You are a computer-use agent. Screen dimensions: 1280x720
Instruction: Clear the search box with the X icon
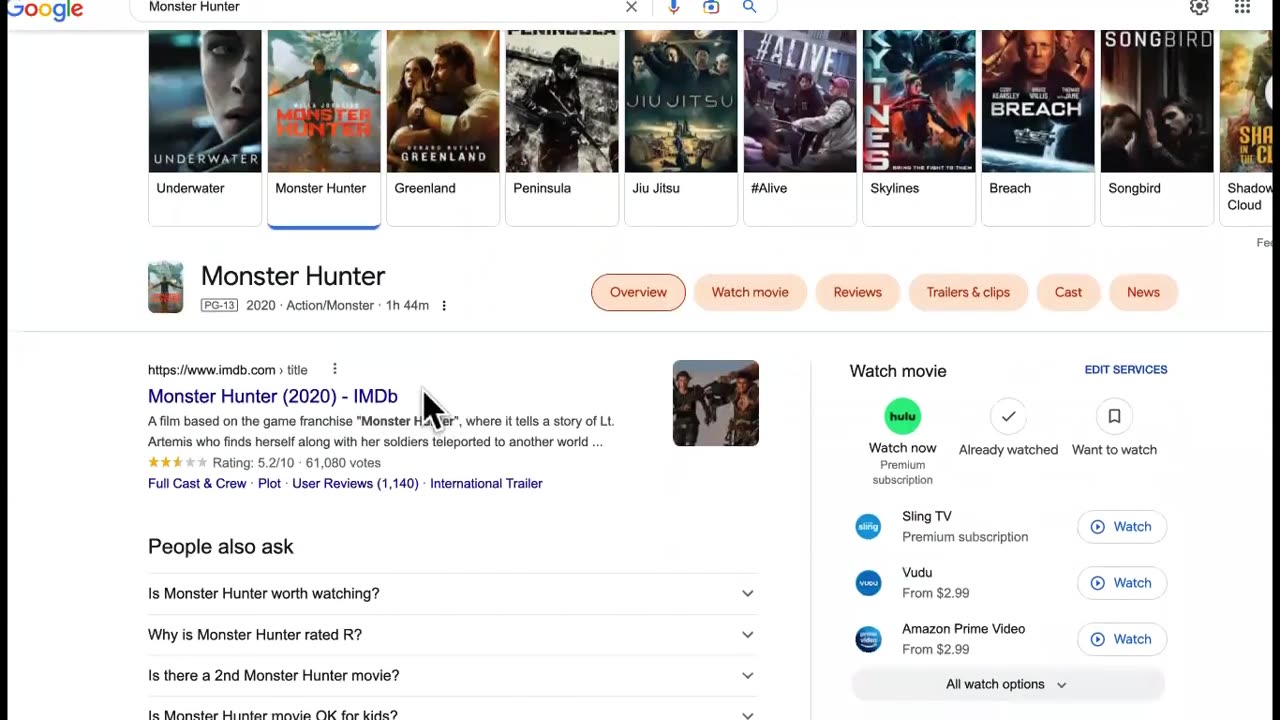pyautogui.click(x=631, y=7)
